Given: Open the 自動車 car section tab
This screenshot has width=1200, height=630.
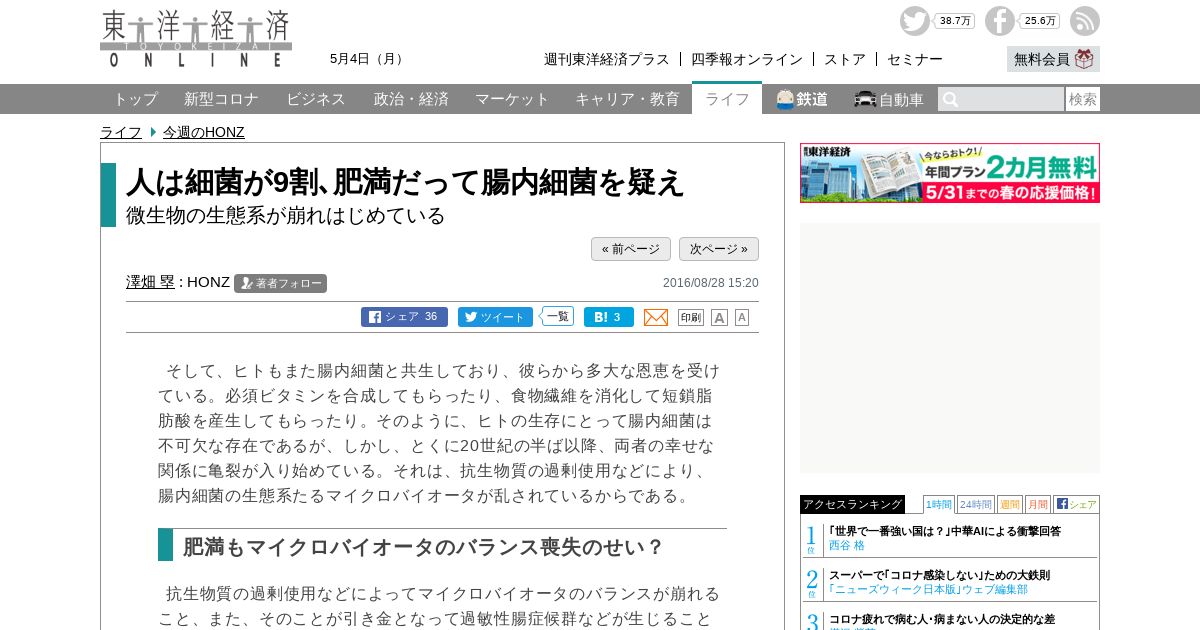Looking at the screenshot, I should tap(889, 99).
